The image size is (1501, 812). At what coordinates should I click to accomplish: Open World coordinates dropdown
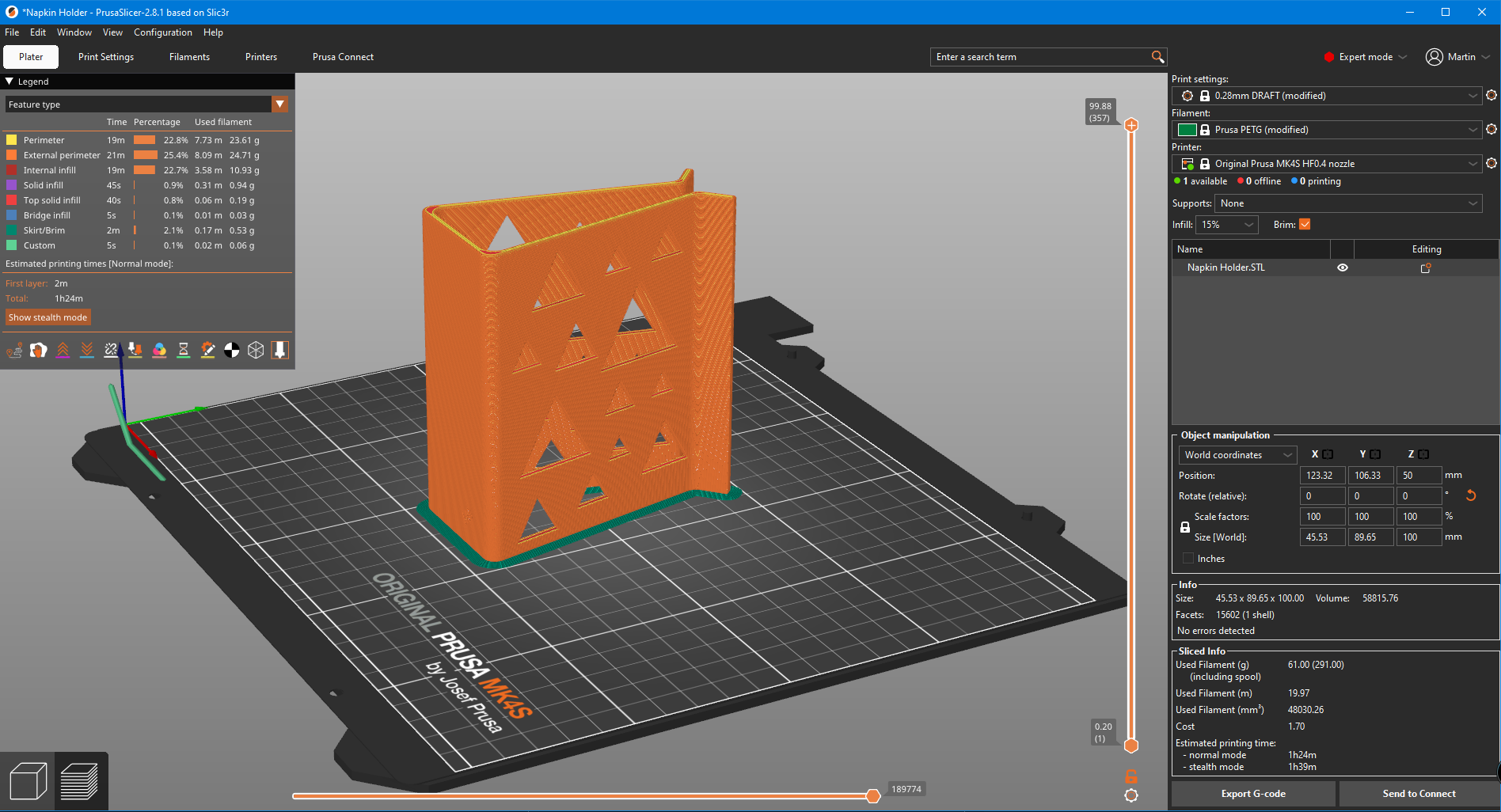tap(1238, 455)
